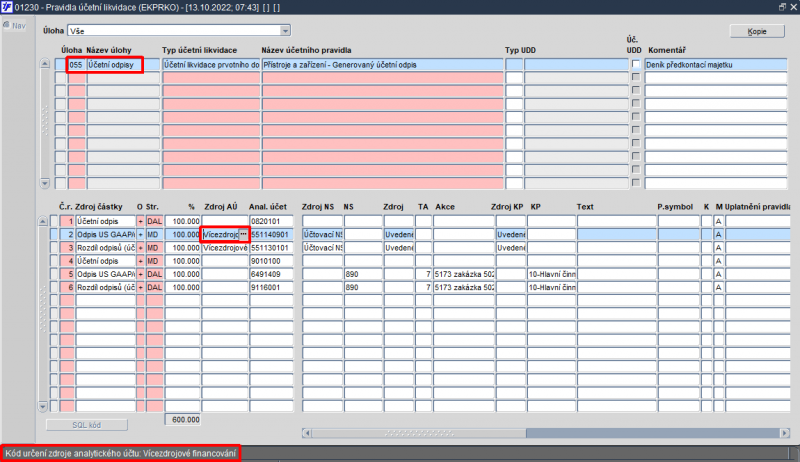
Task: Select the Typ účetní likvidace field in row 055
Action: tap(211, 65)
